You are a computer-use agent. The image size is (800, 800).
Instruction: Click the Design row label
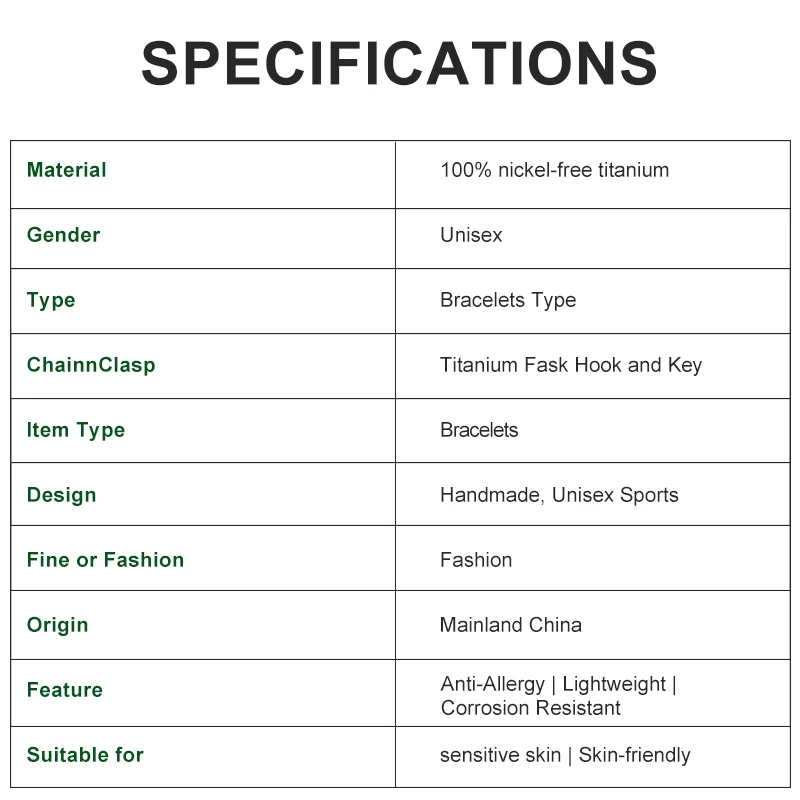62,495
